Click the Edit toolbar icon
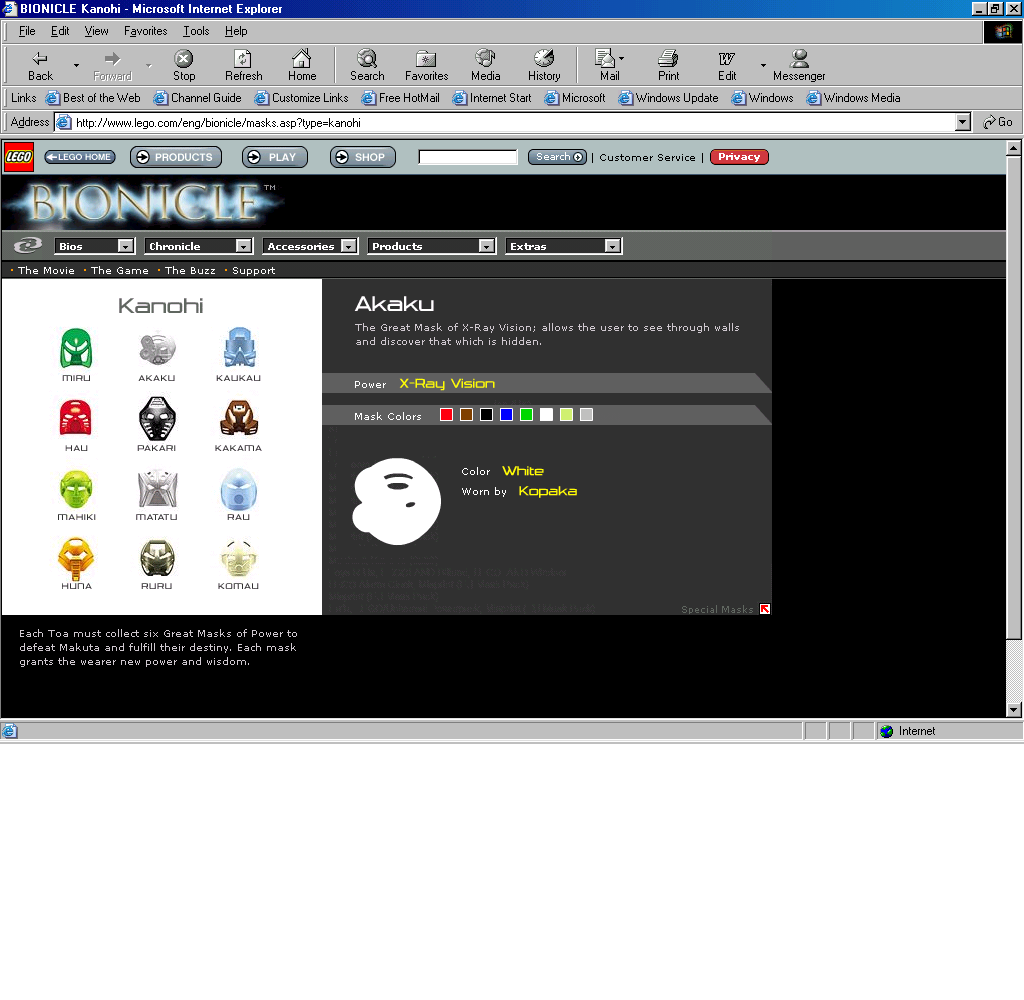This screenshot has height=1000, width=1024. click(x=727, y=66)
